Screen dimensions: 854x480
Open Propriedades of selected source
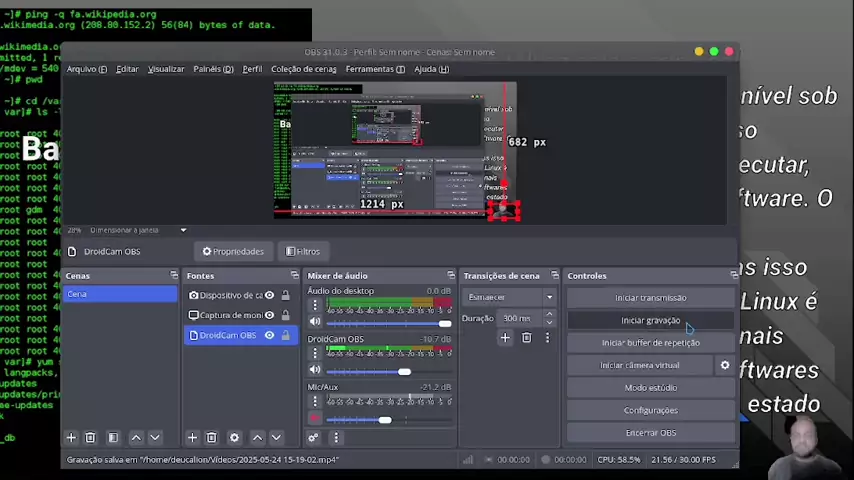(233, 251)
